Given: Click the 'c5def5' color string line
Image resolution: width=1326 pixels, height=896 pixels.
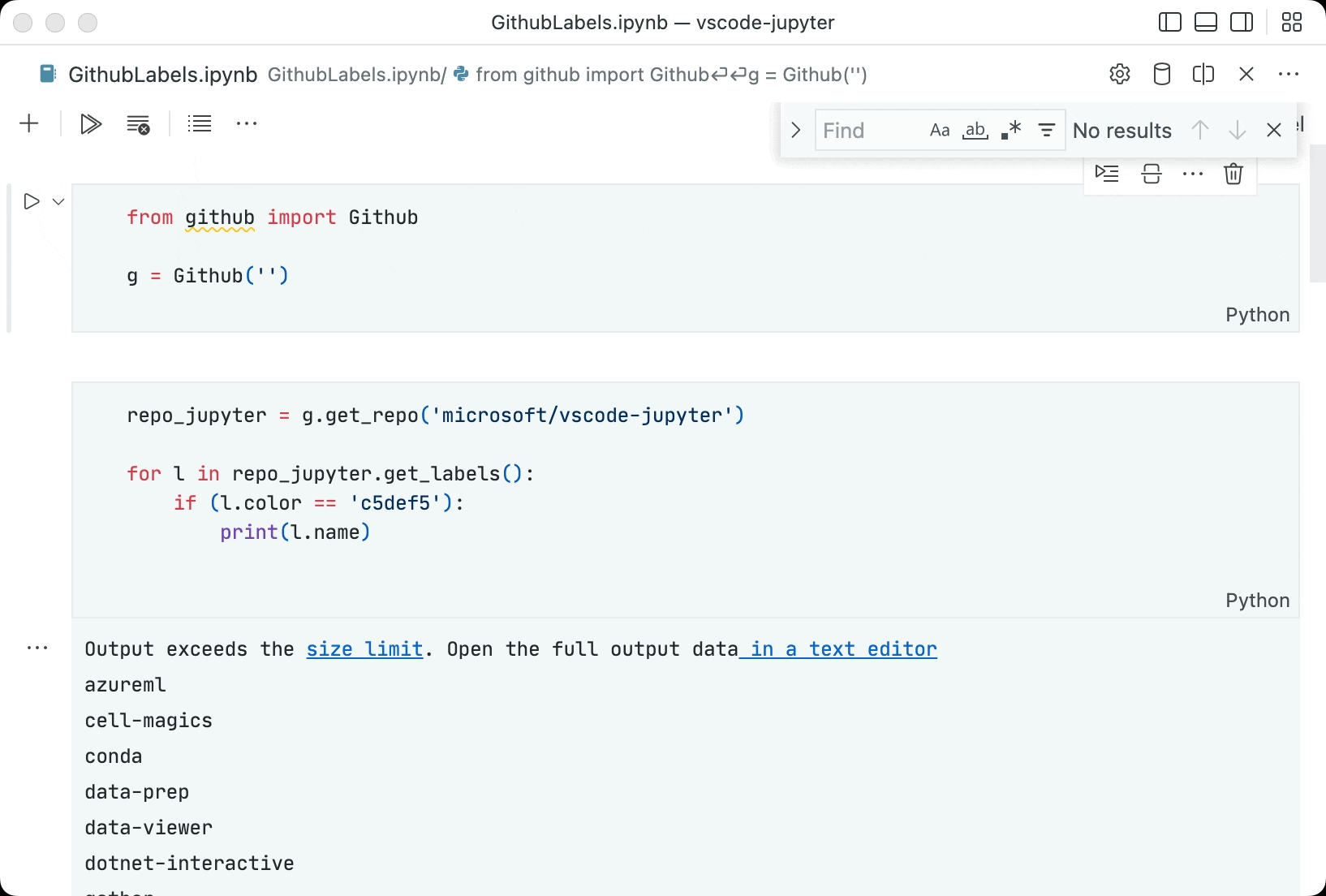Looking at the screenshot, I should pyautogui.click(x=319, y=503).
